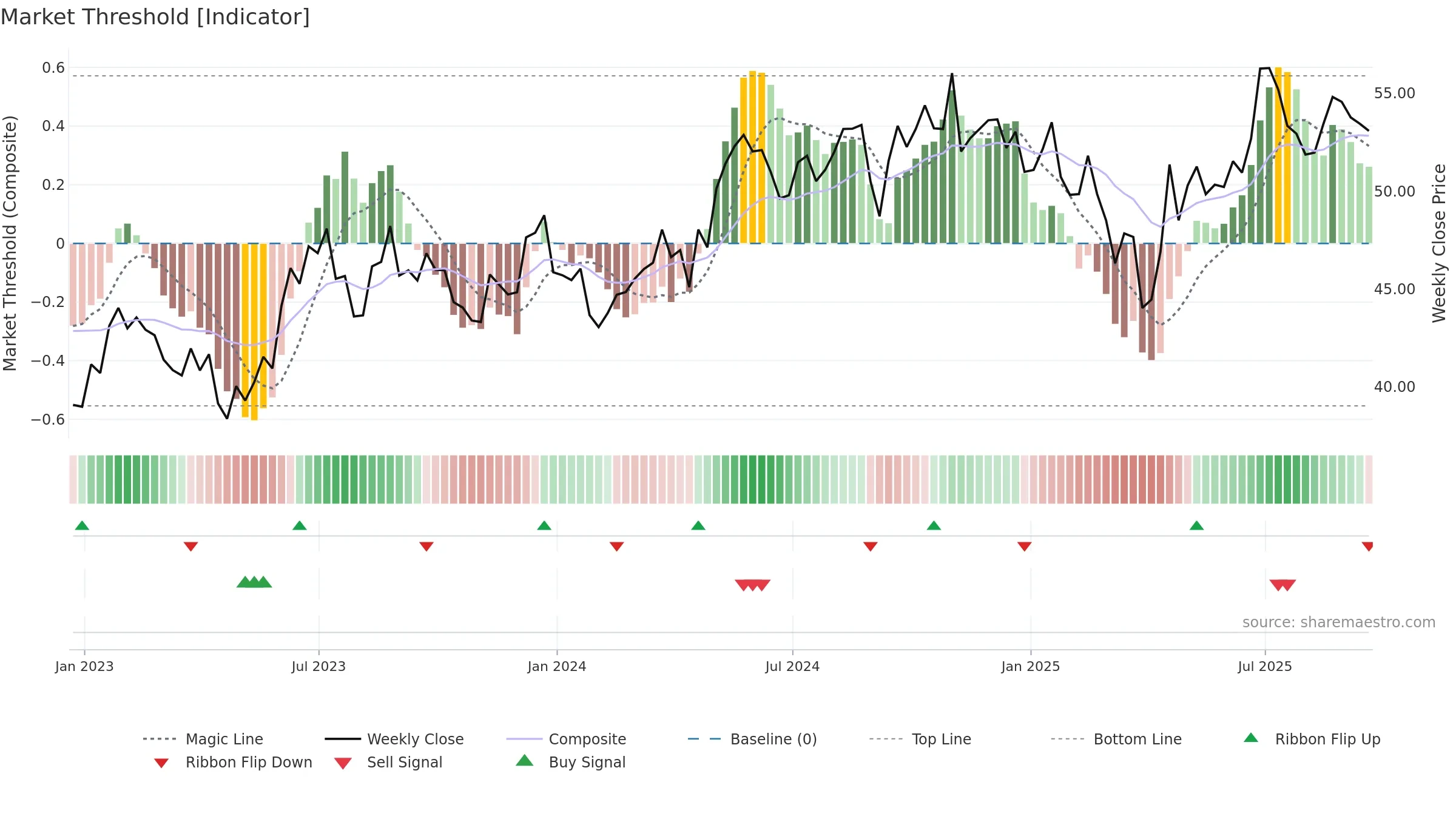Toggle the Ribbon Flip Down legend entry
This screenshot has height=819, width=1456.
(232, 762)
